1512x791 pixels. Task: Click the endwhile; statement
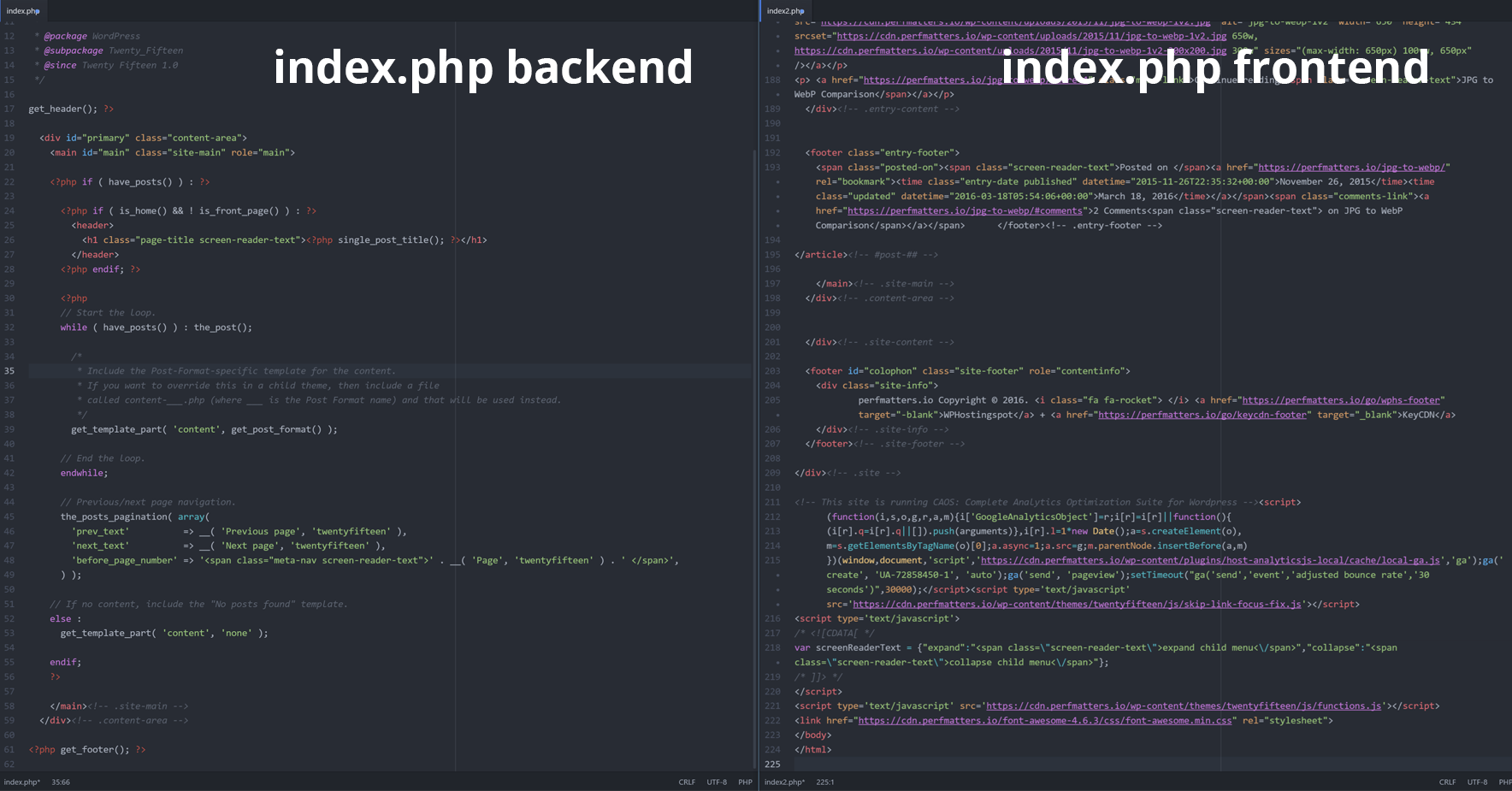(84, 473)
